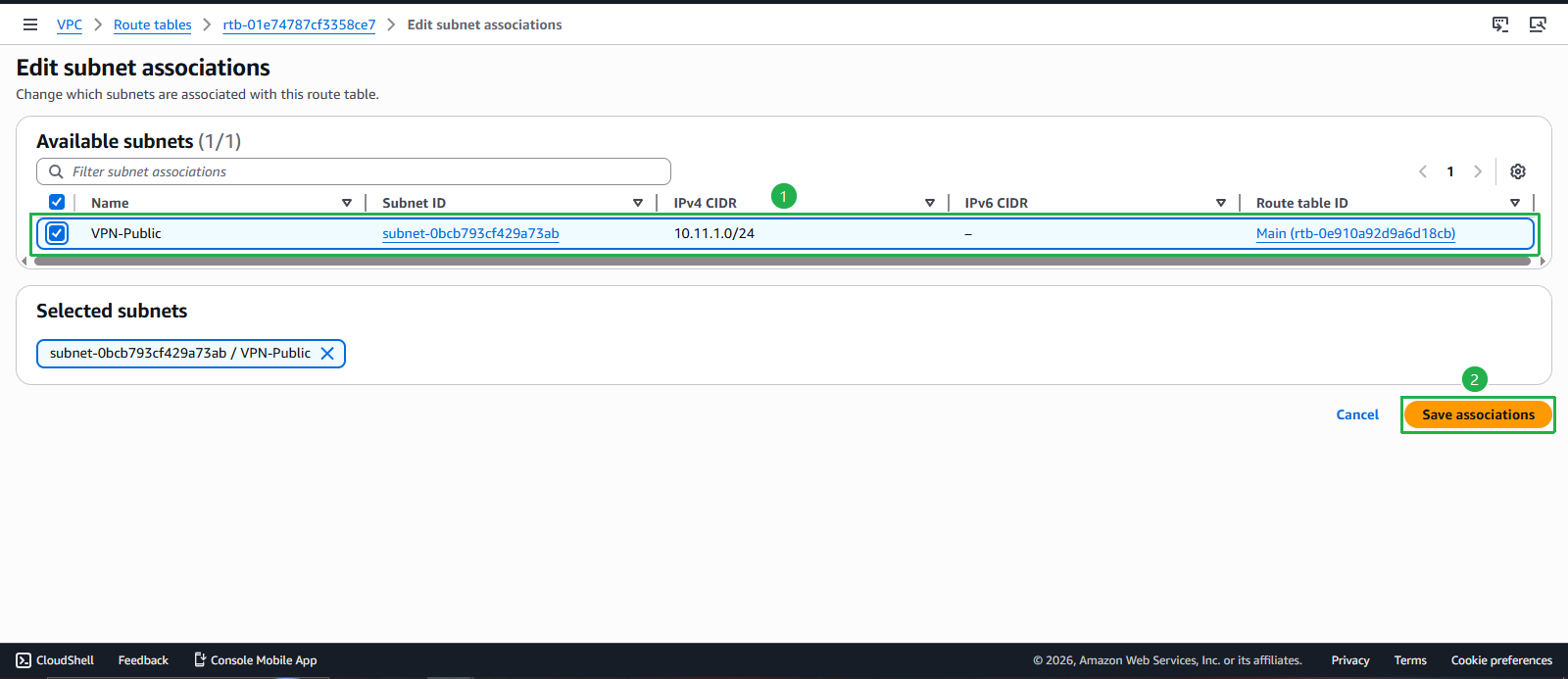Viewport: 1568px width, 679px height.
Task: Click the horizontal table scrollbar
Action: 782,261
